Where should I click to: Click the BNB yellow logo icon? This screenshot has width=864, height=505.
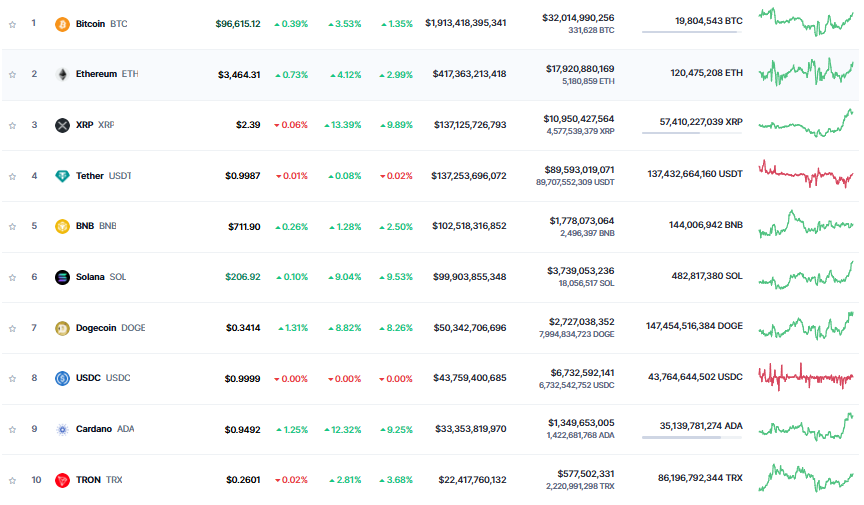[x=62, y=226]
